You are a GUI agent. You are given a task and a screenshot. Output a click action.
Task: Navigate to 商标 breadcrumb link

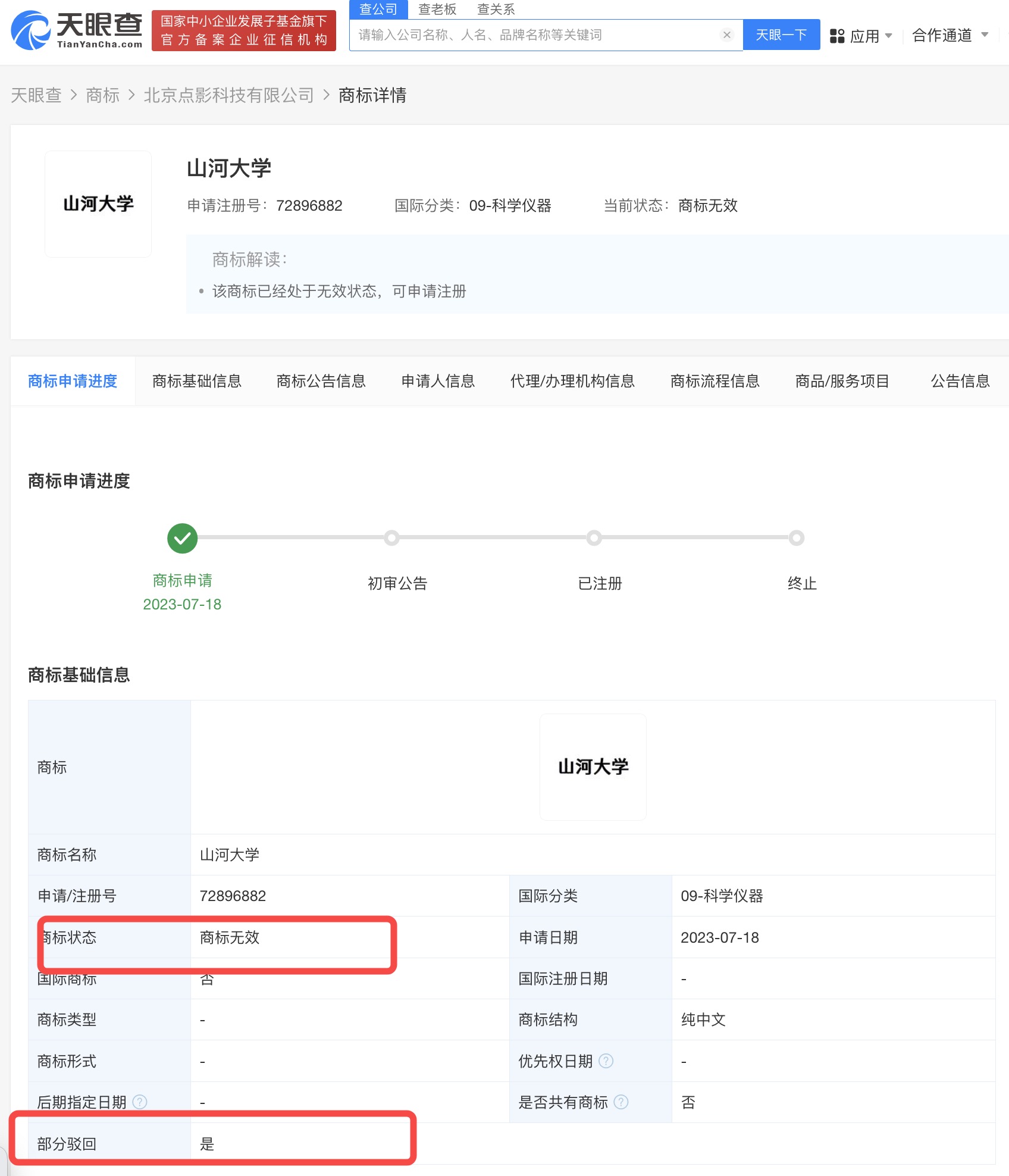click(x=102, y=95)
